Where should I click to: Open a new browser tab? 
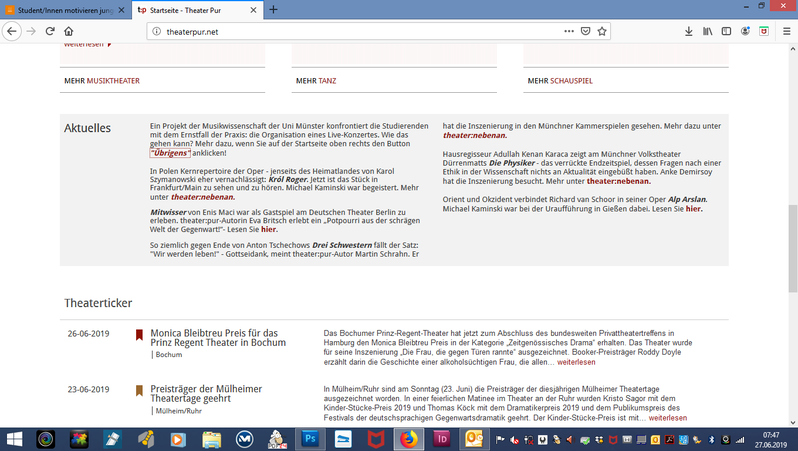(273, 10)
